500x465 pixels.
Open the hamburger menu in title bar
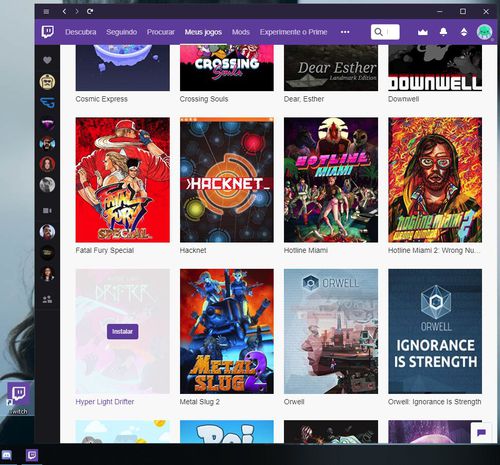tap(46, 12)
